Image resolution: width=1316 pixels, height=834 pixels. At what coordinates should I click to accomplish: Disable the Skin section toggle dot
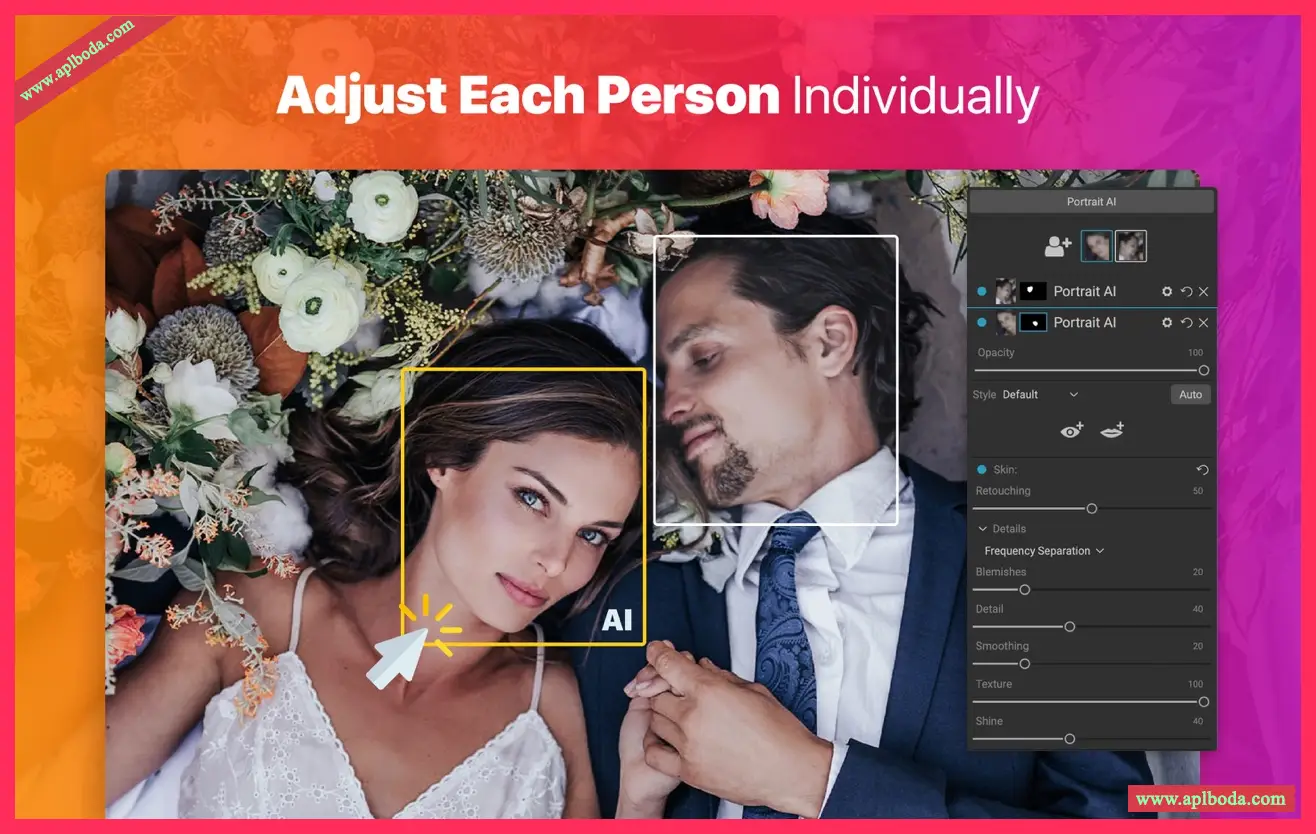point(981,470)
